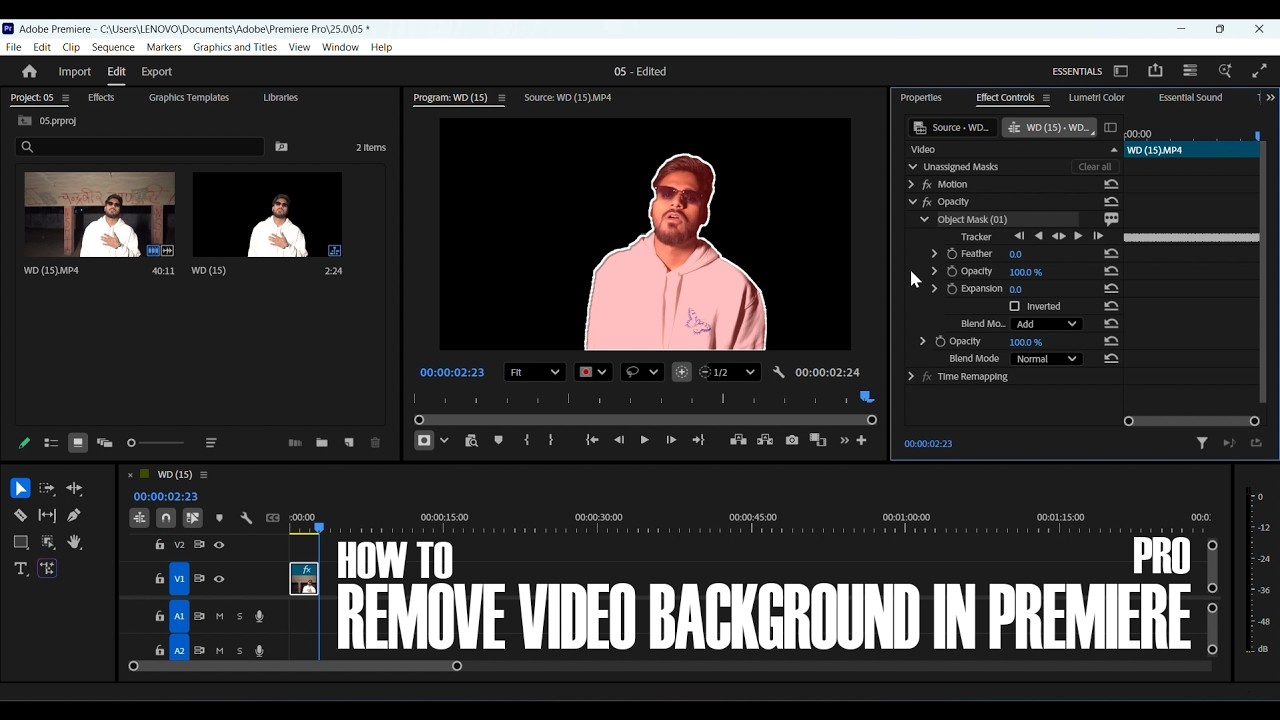Click the Quick Export share icon
Image resolution: width=1280 pixels, height=720 pixels.
point(1155,71)
